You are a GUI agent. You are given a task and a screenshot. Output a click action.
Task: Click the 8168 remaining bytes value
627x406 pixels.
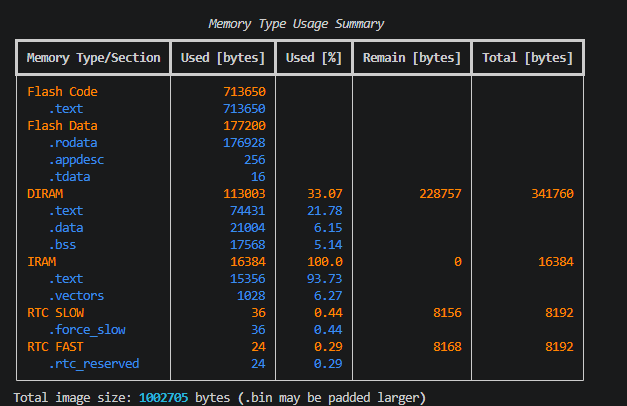coord(447,347)
